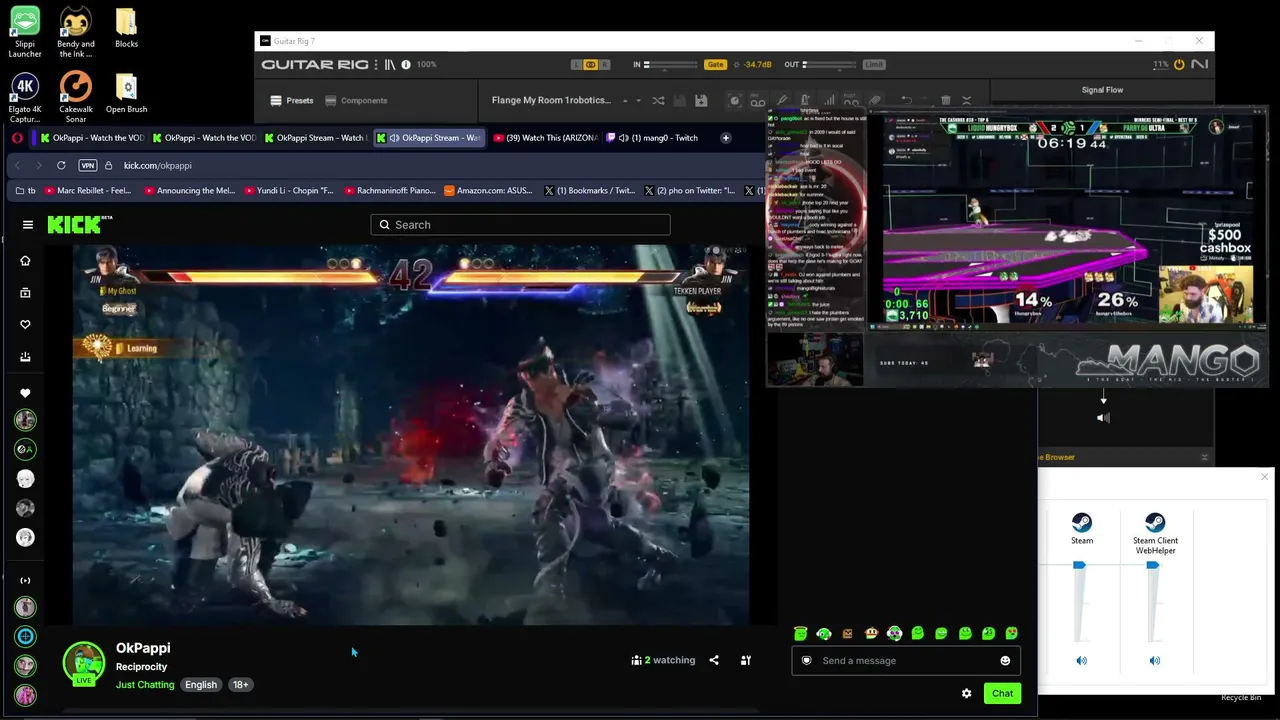Show Guitar Rig info icon
Viewport: 1280px width, 720px height.
pyautogui.click(x=406, y=65)
